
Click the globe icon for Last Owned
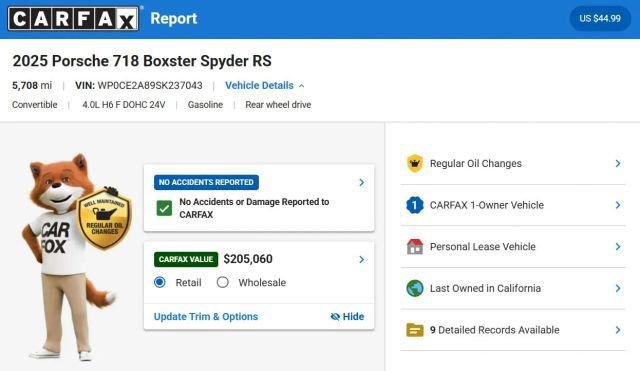coord(415,288)
